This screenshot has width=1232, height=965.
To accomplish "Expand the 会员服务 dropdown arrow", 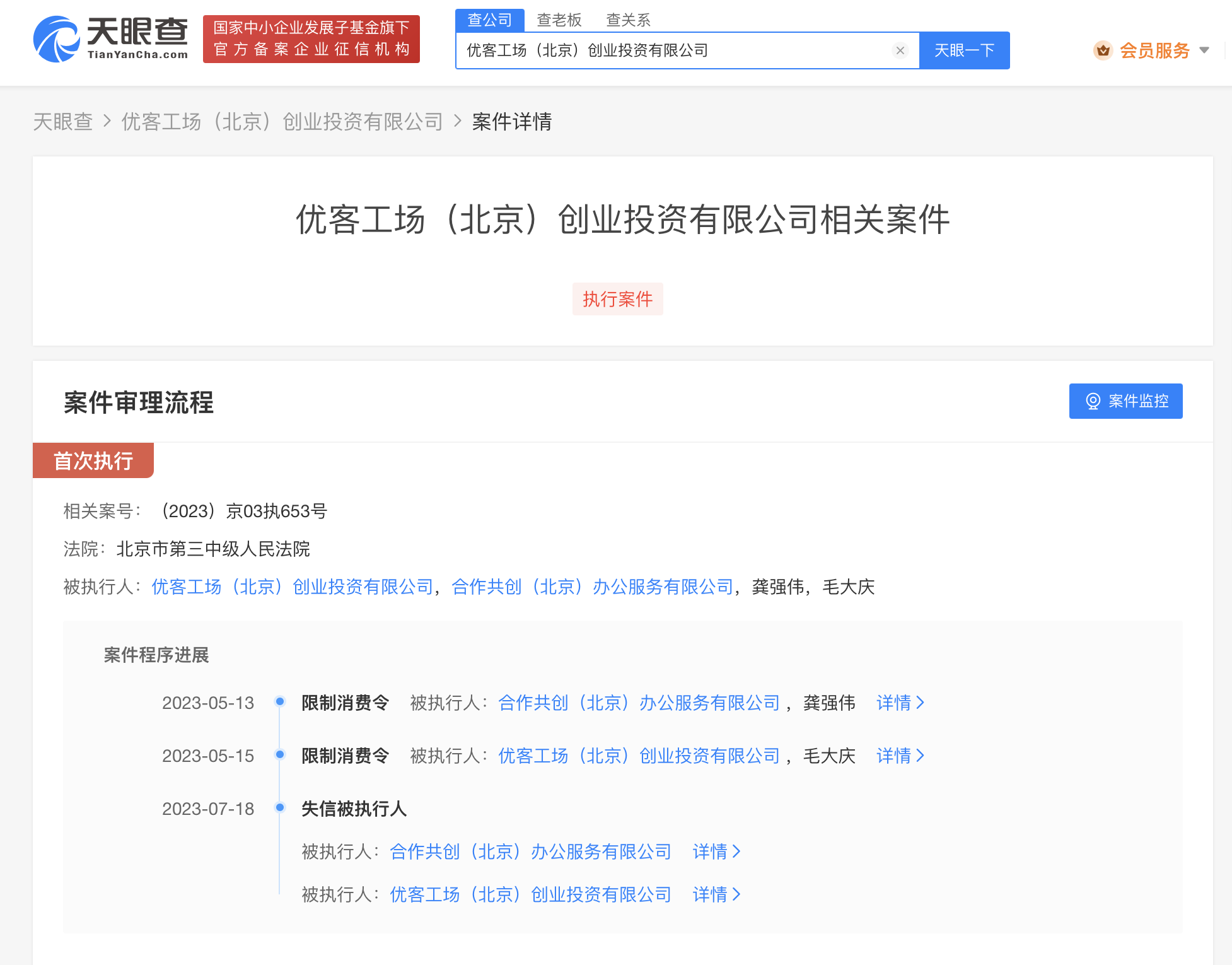I will click(x=1205, y=50).
